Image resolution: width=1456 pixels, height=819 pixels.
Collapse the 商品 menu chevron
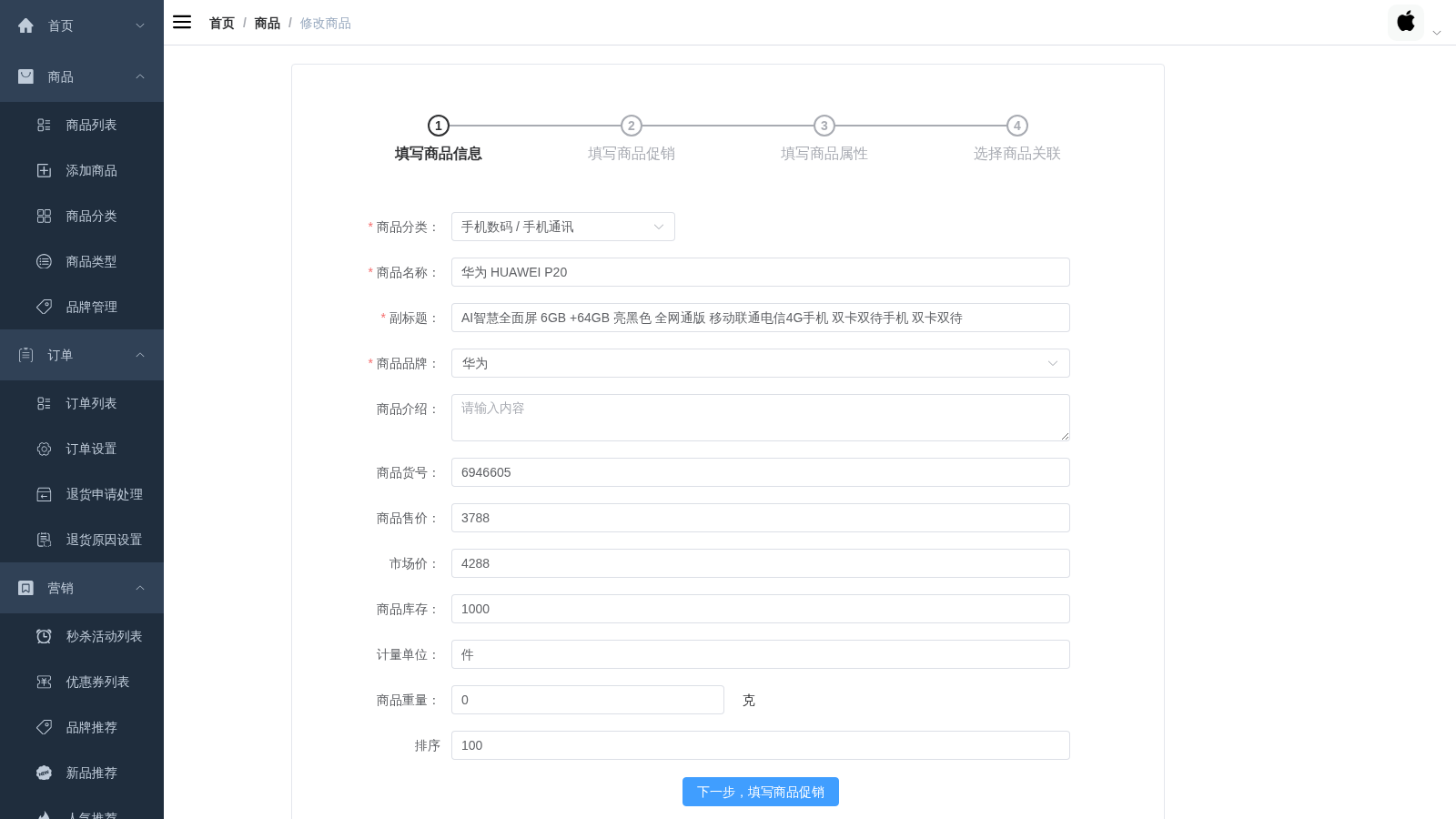140,76
